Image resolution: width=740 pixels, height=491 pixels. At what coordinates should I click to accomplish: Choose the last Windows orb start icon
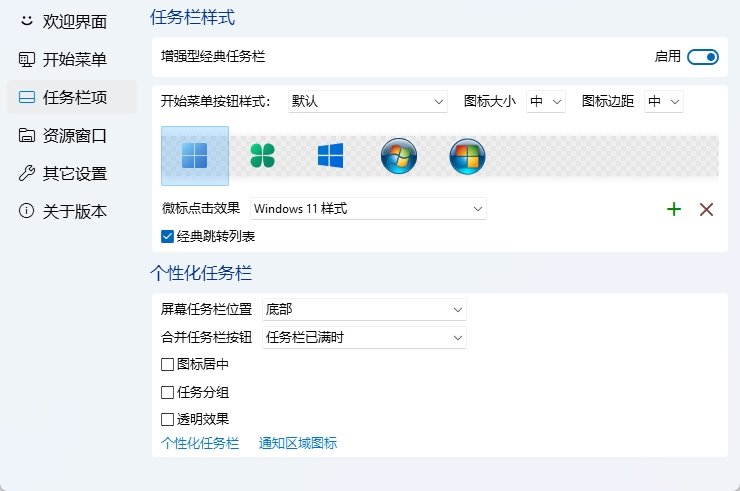(467, 156)
